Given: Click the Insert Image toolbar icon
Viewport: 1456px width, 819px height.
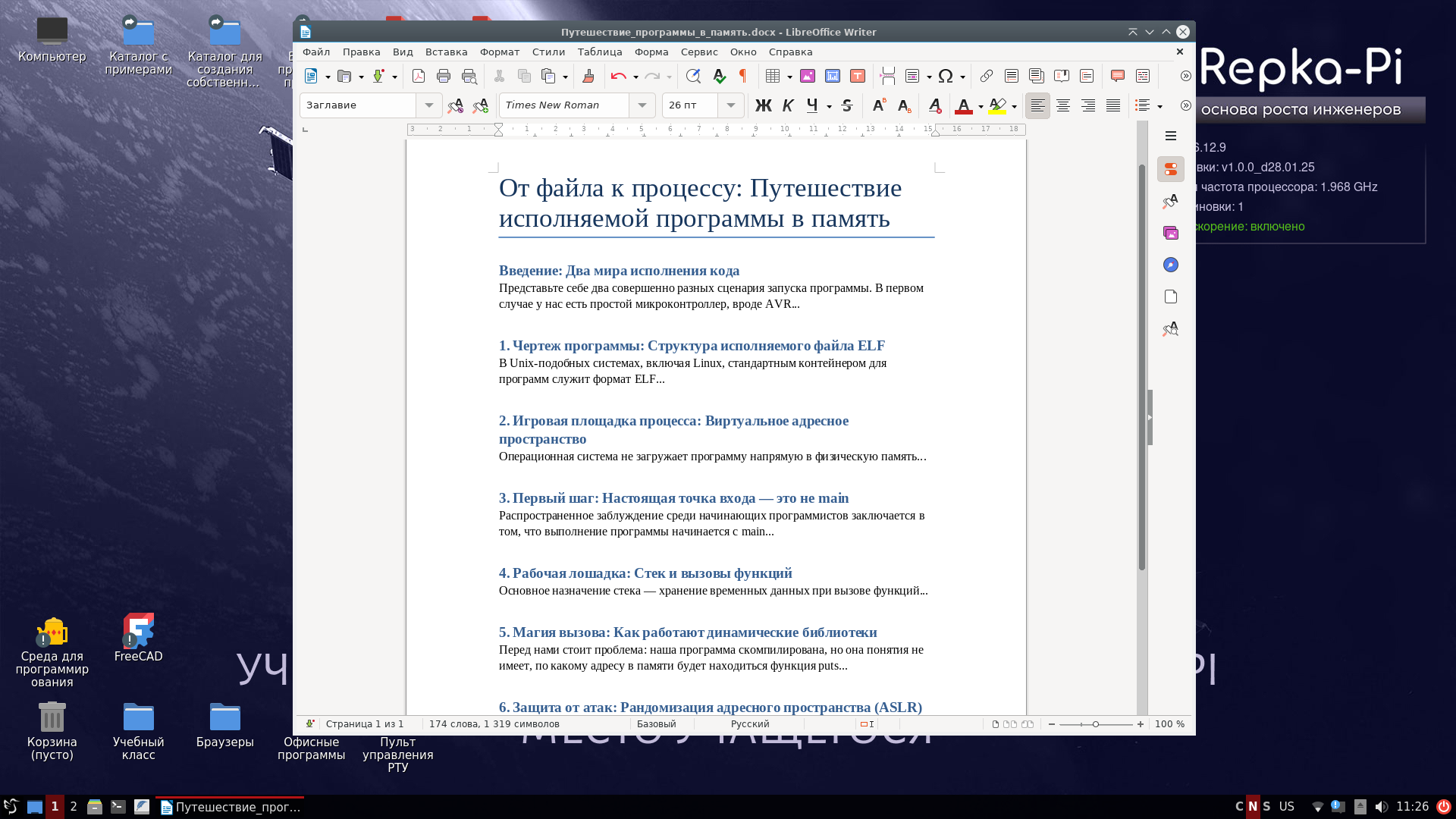Looking at the screenshot, I should (x=808, y=76).
